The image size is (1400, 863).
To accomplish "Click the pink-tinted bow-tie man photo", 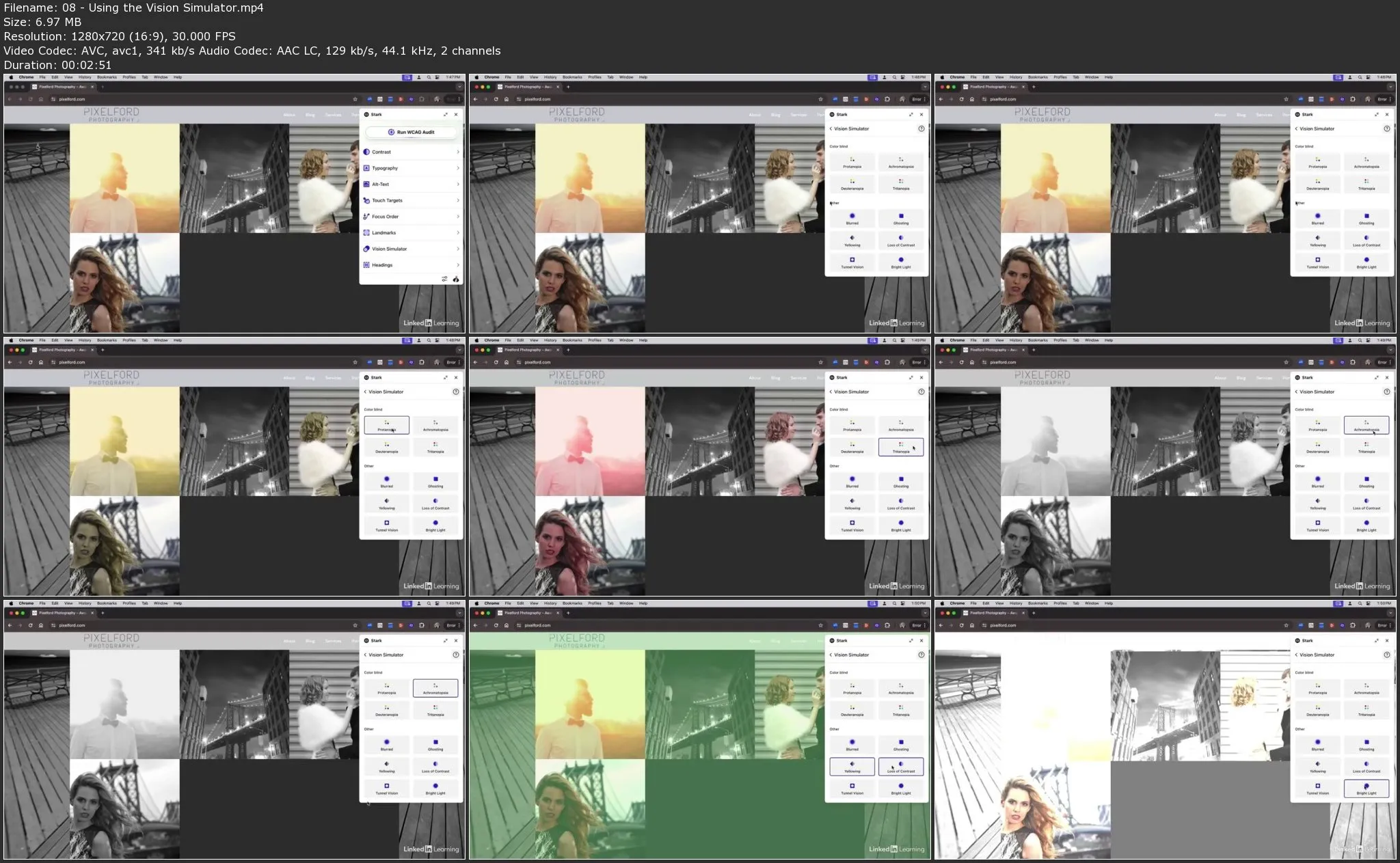I will pos(590,441).
